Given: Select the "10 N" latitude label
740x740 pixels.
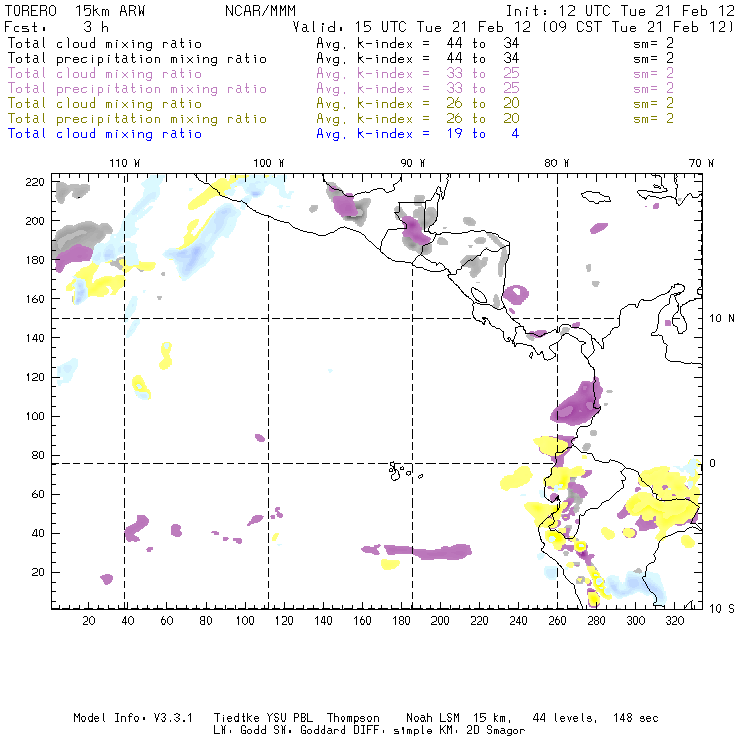Looking at the screenshot, I should coord(722,319).
